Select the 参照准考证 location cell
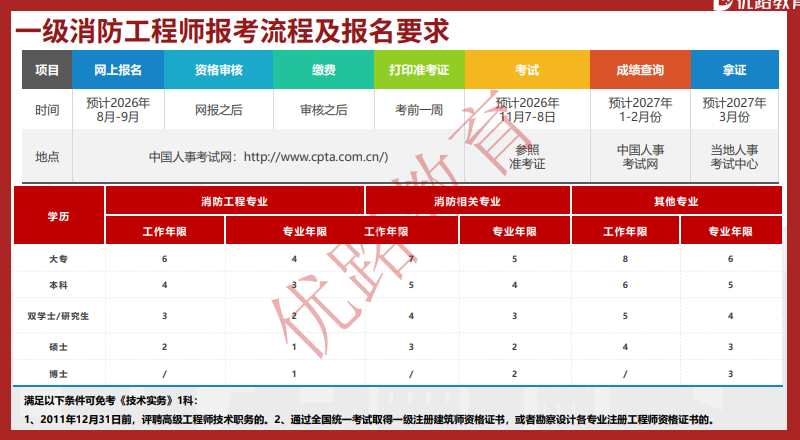Viewport: 800px width, 440px height. tap(527, 157)
